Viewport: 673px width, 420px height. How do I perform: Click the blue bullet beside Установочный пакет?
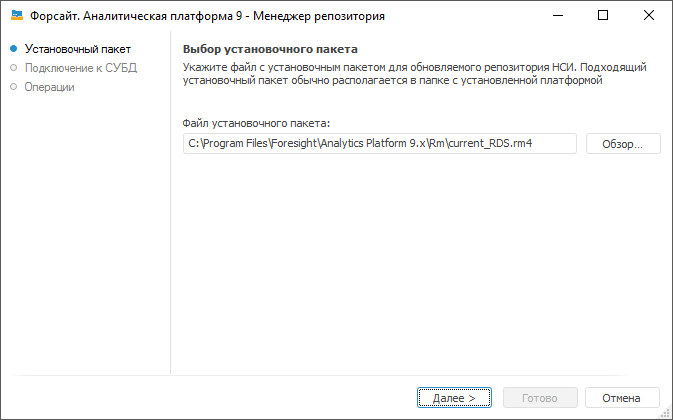(13, 48)
